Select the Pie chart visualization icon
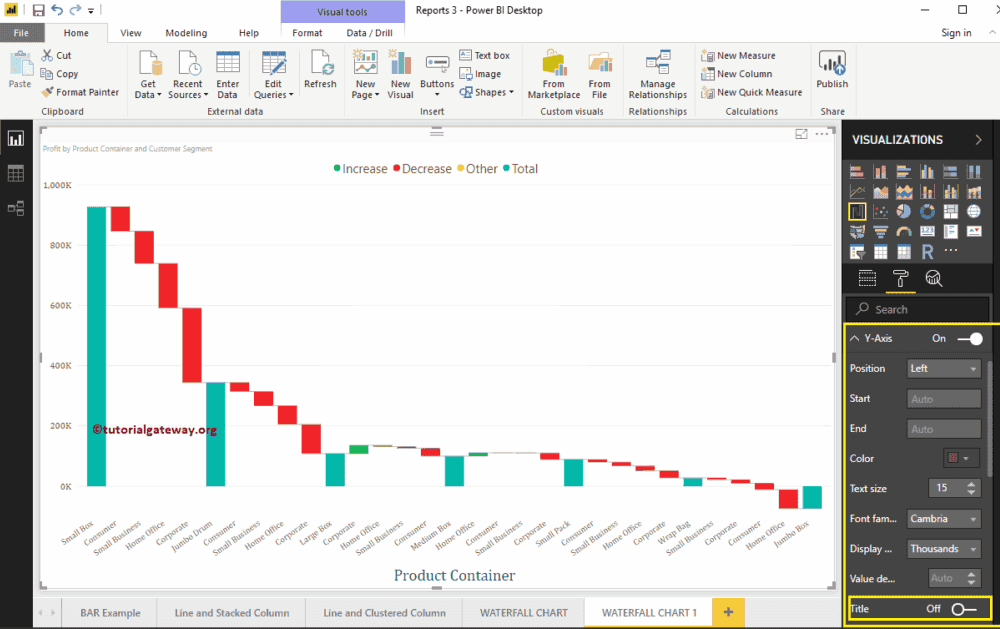This screenshot has height=629, width=1000. click(903, 211)
